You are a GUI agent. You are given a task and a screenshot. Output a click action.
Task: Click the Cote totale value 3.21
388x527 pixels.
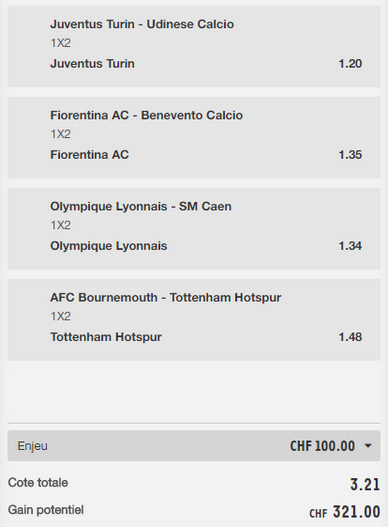tap(365, 484)
